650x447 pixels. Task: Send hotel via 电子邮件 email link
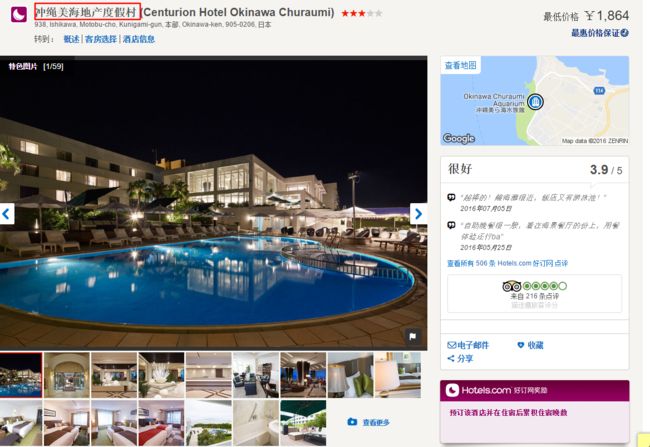pyautogui.click(x=468, y=345)
